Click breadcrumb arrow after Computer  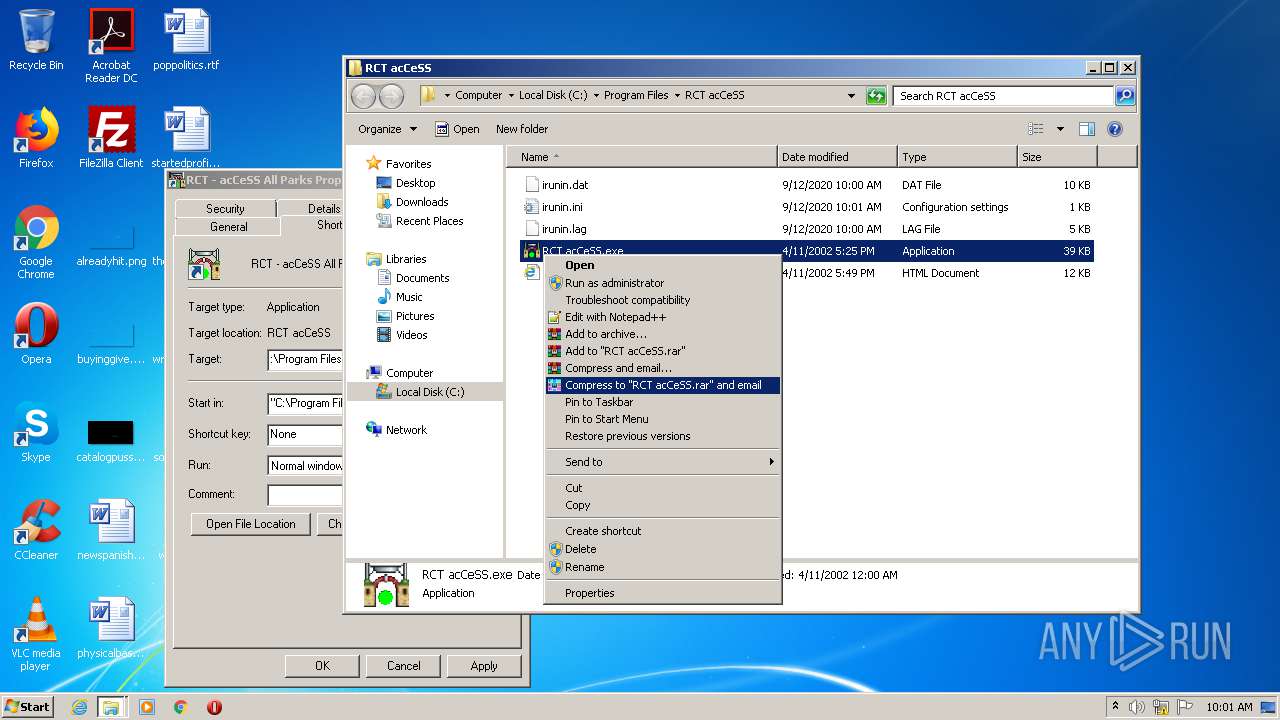(x=510, y=96)
